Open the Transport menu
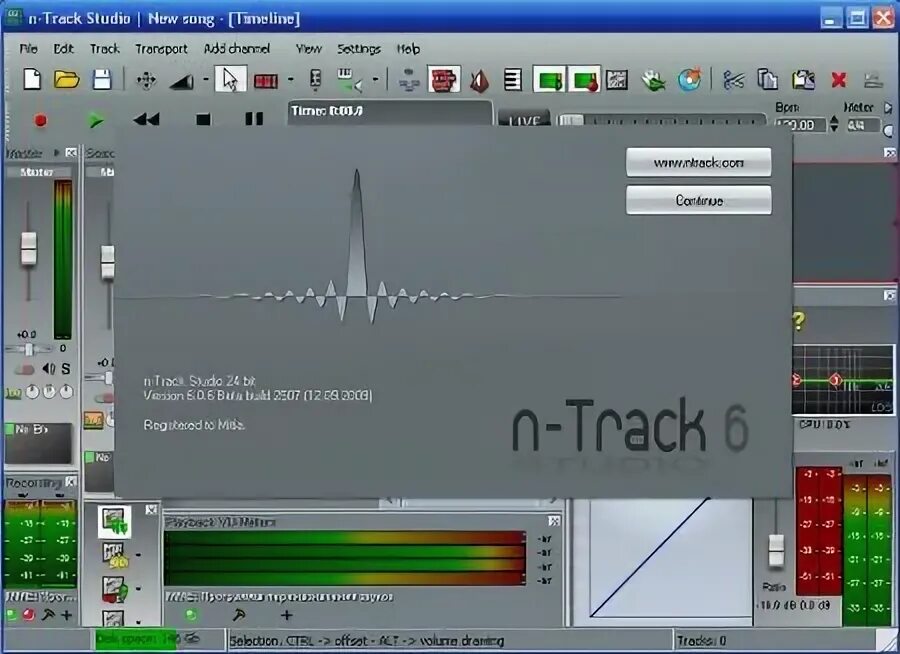This screenshot has height=654, width=900. click(161, 49)
